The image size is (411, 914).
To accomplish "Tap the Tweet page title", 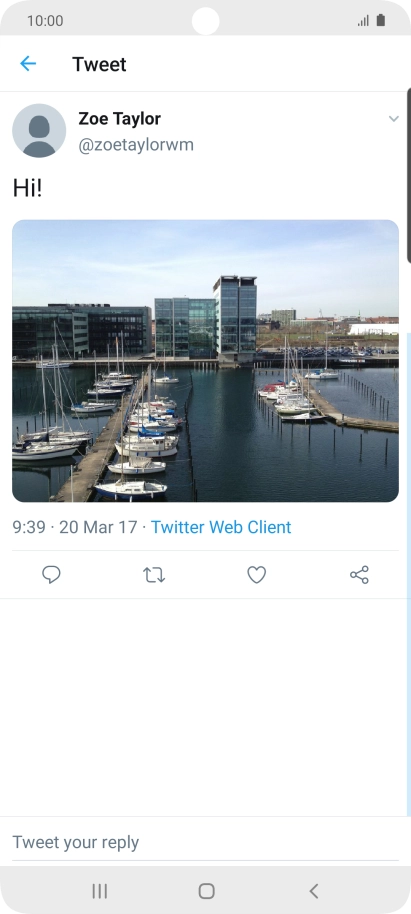I will point(99,64).
